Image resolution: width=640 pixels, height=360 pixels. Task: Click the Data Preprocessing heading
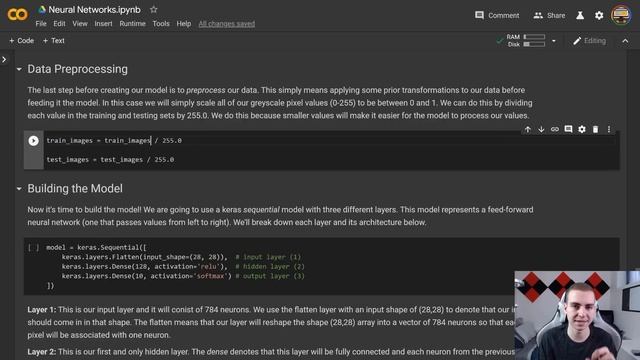[78, 69]
